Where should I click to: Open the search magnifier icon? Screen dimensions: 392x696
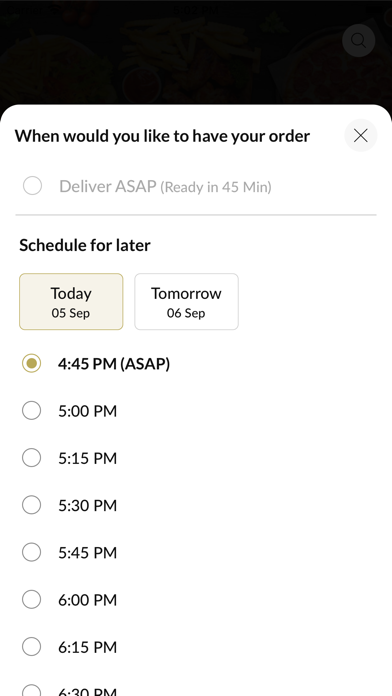(x=358, y=40)
